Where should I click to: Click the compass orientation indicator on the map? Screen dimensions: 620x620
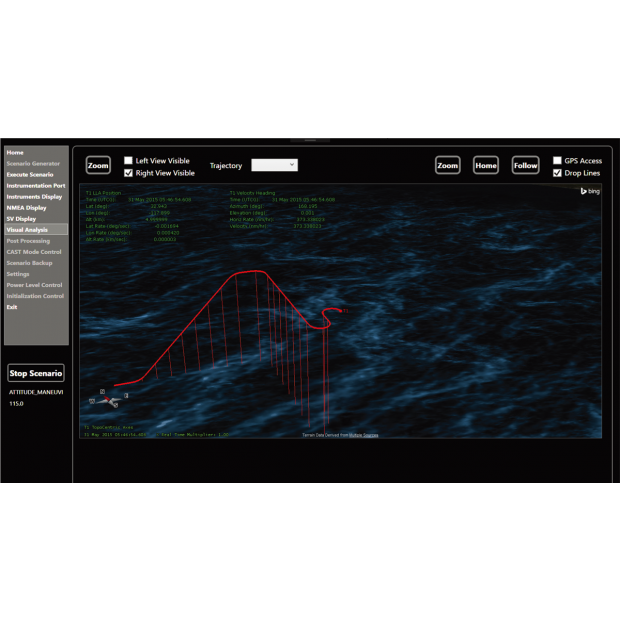(x=108, y=400)
